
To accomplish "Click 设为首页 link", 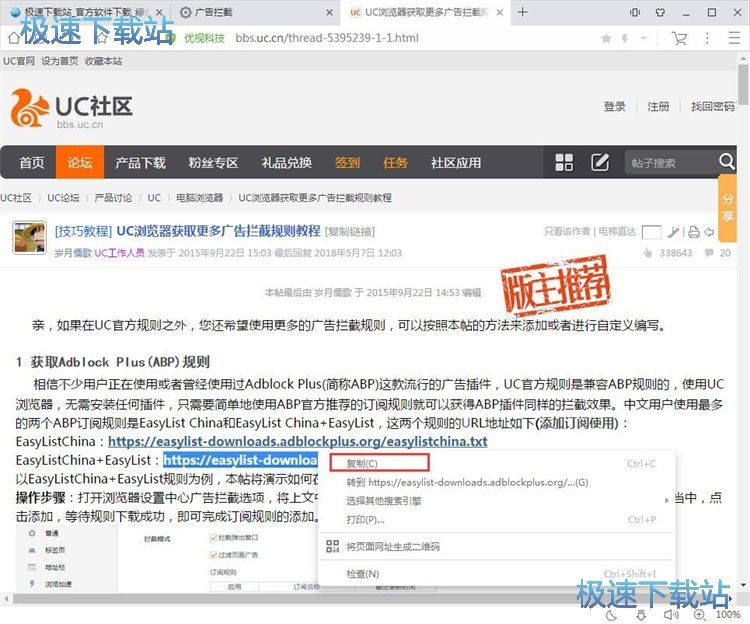I will pos(60,61).
